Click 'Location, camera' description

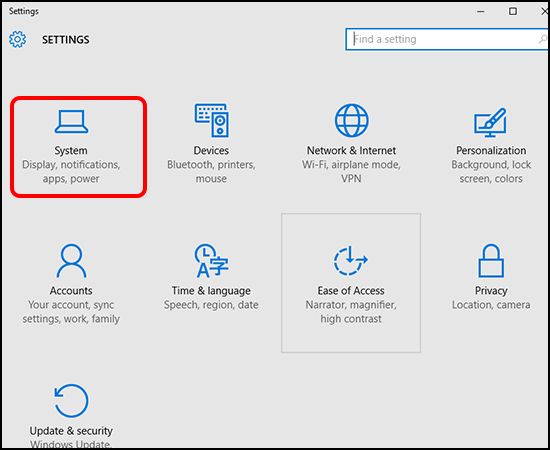(x=491, y=305)
